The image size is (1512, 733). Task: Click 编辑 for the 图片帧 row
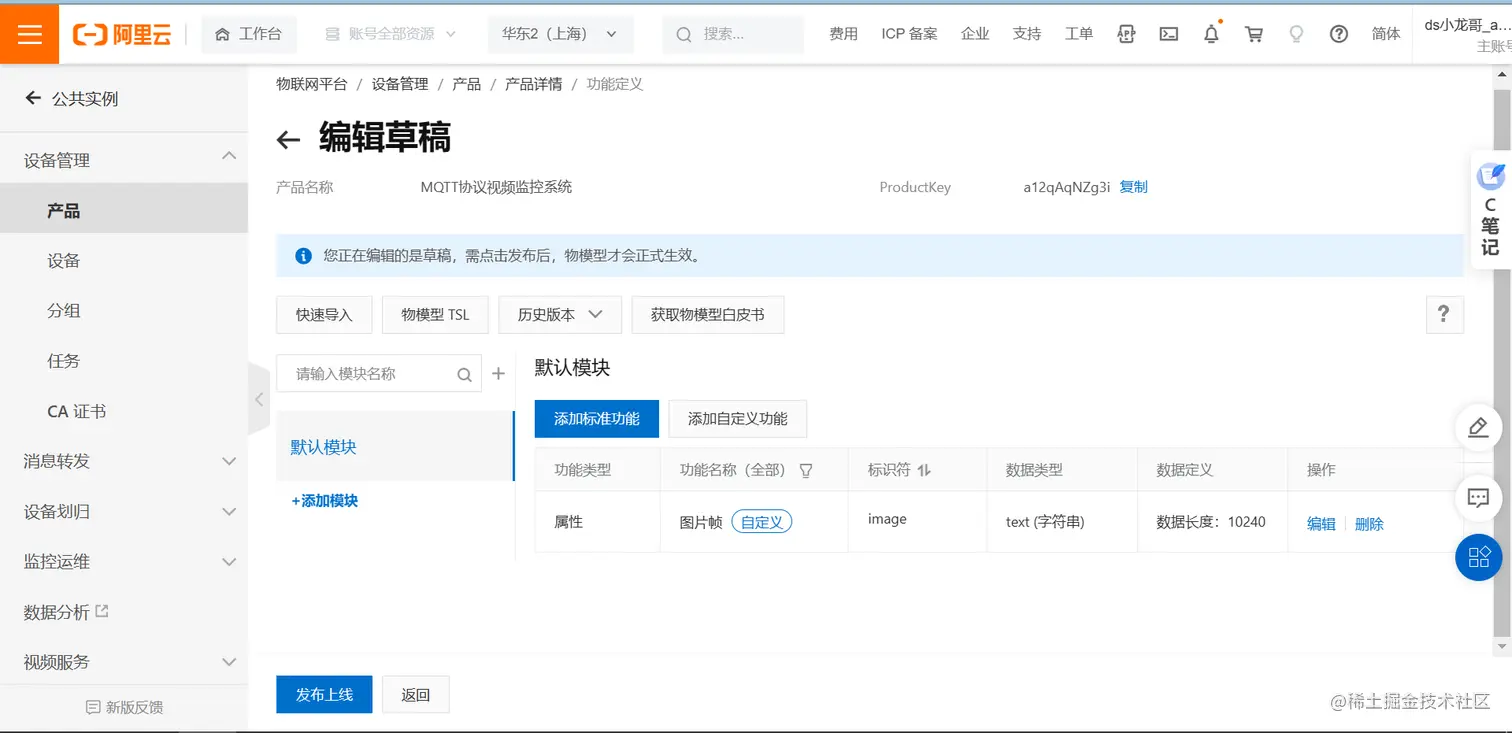[x=1321, y=523]
